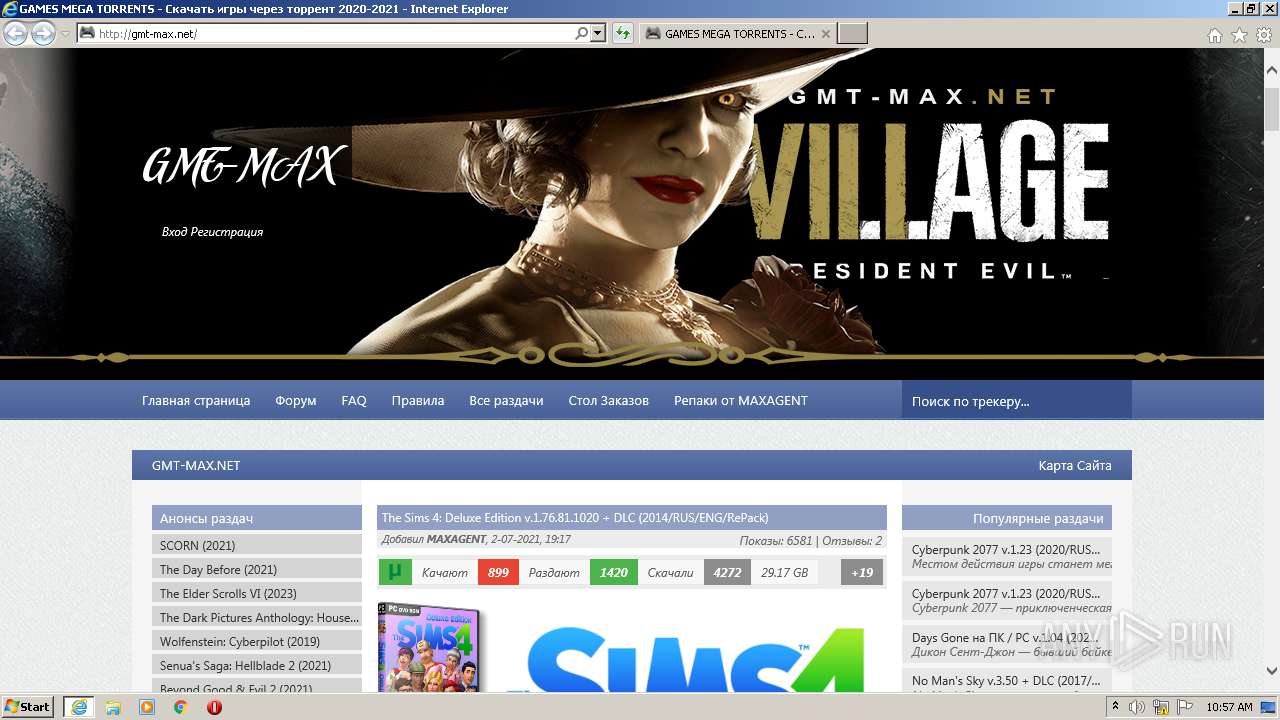
Task: Open Стол Заказов menu item
Action: [x=609, y=400]
